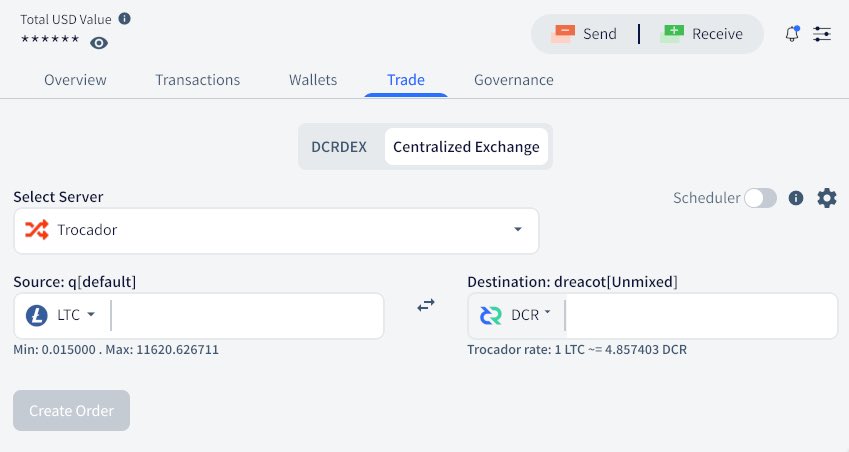Click the hidden balance asterisks
Viewport: 849px width, 452px height.
(50, 39)
